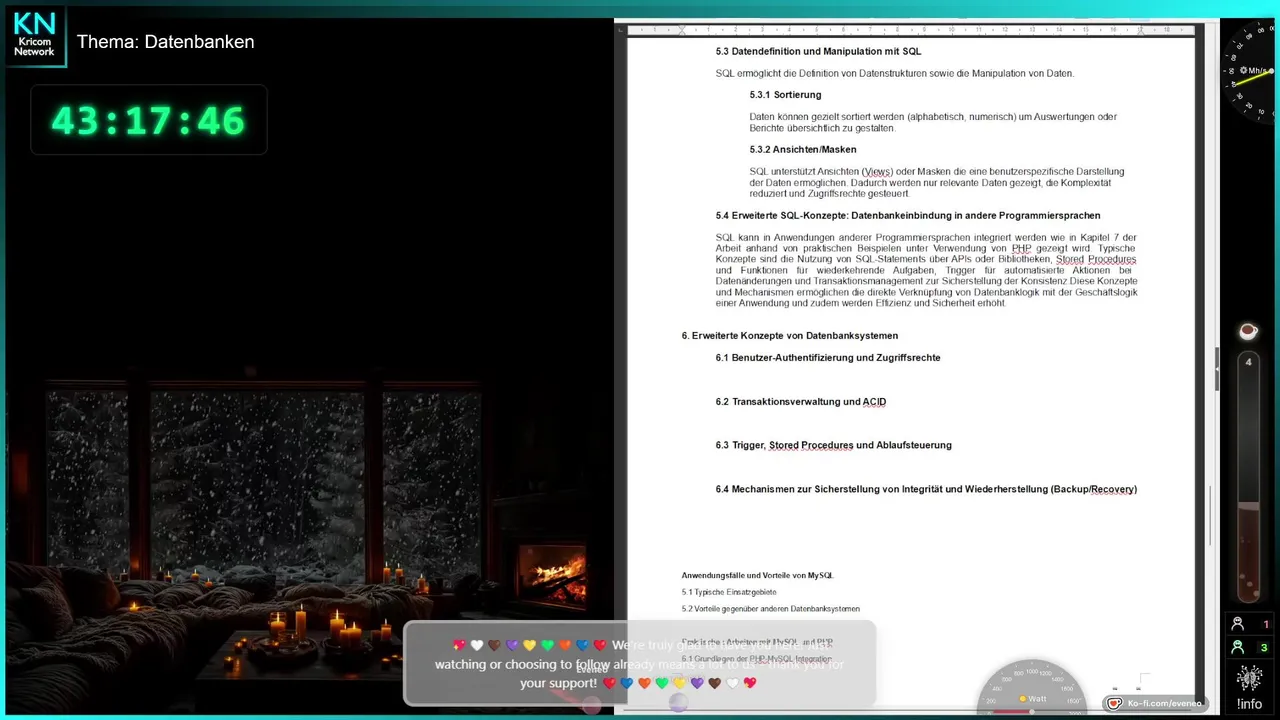Click the Ko-fi.com/eveneo link badge
Image resolution: width=1280 pixels, height=720 pixels.
coord(1155,703)
